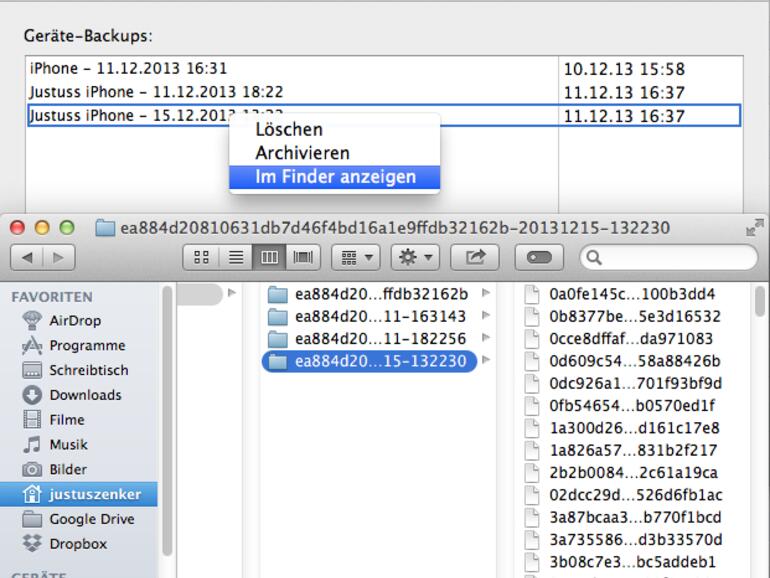Click the FAVORITEN sidebar heading
Image resolution: width=770 pixels, height=578 pixels.
pyautogui.click(x=52, y=297)
